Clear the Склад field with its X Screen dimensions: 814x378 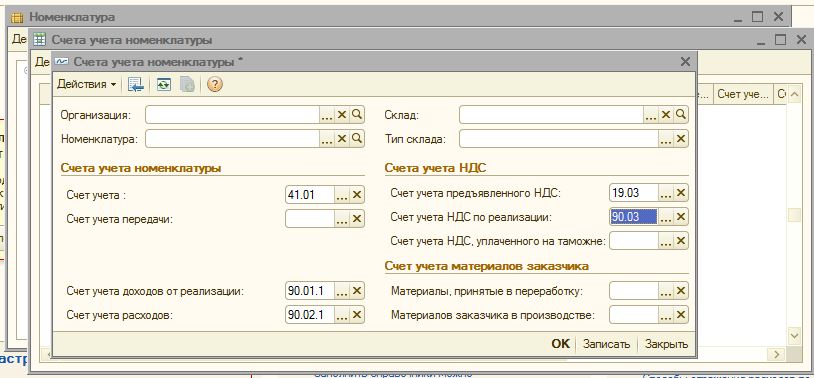[666, 115]
